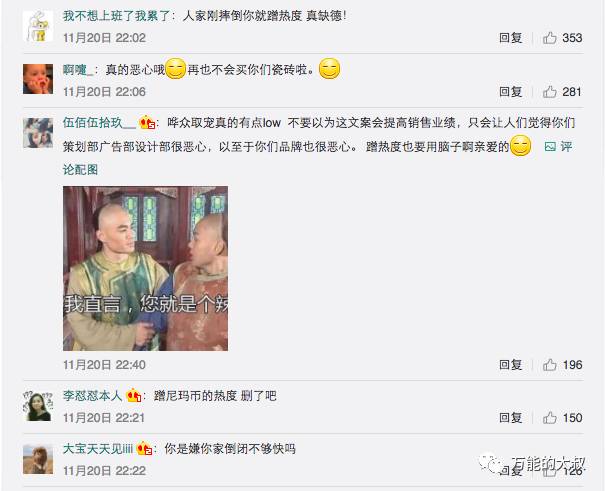Viewport: 605px width, 491px height.
Task: Like the 196-likes comment with image
Action: click(549, 365)
